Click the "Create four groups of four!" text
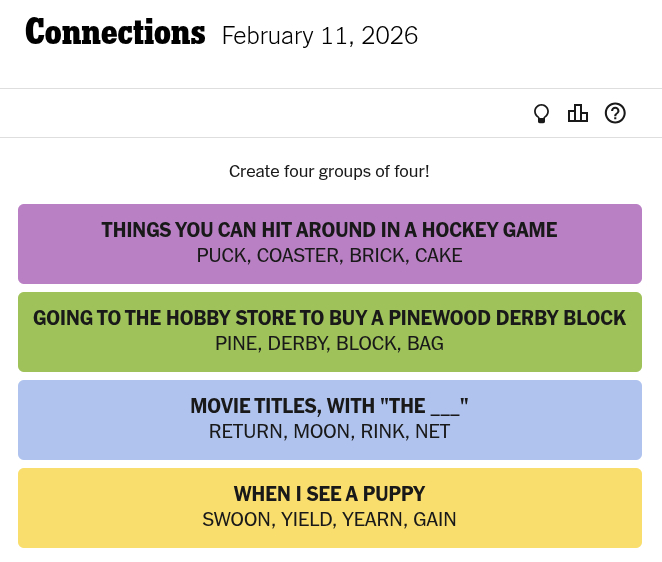This screenshot has height=562, width=662. tap(329, 171)
